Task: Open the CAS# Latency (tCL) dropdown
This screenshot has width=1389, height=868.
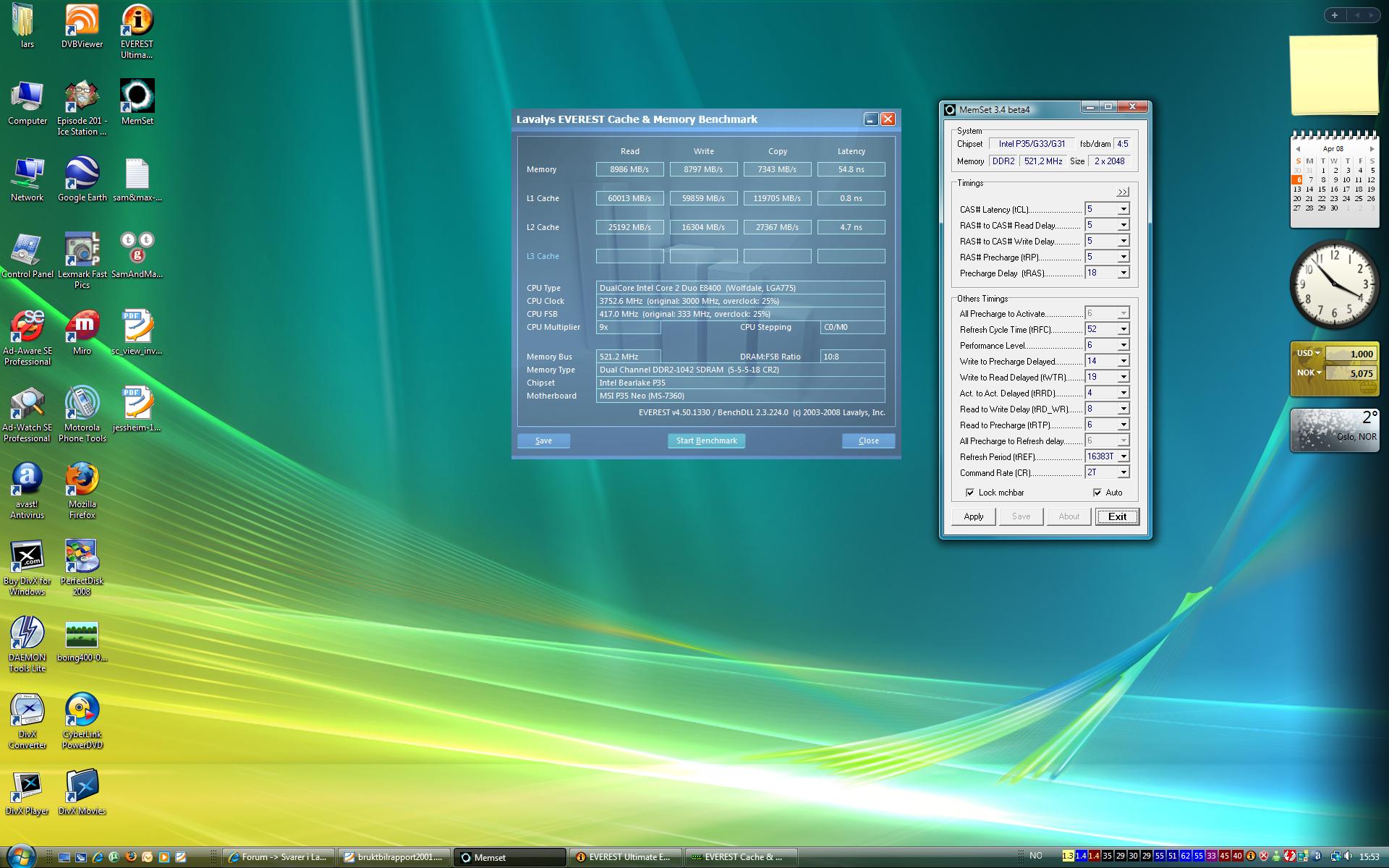Action: 1123,209
